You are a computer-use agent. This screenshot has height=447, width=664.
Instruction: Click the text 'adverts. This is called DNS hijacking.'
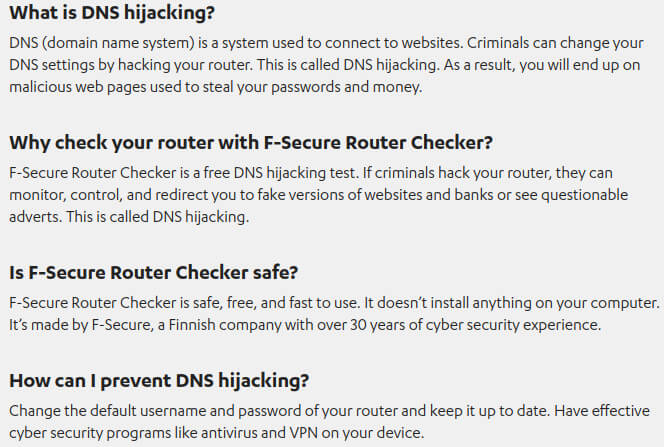[x=129, y=217]
